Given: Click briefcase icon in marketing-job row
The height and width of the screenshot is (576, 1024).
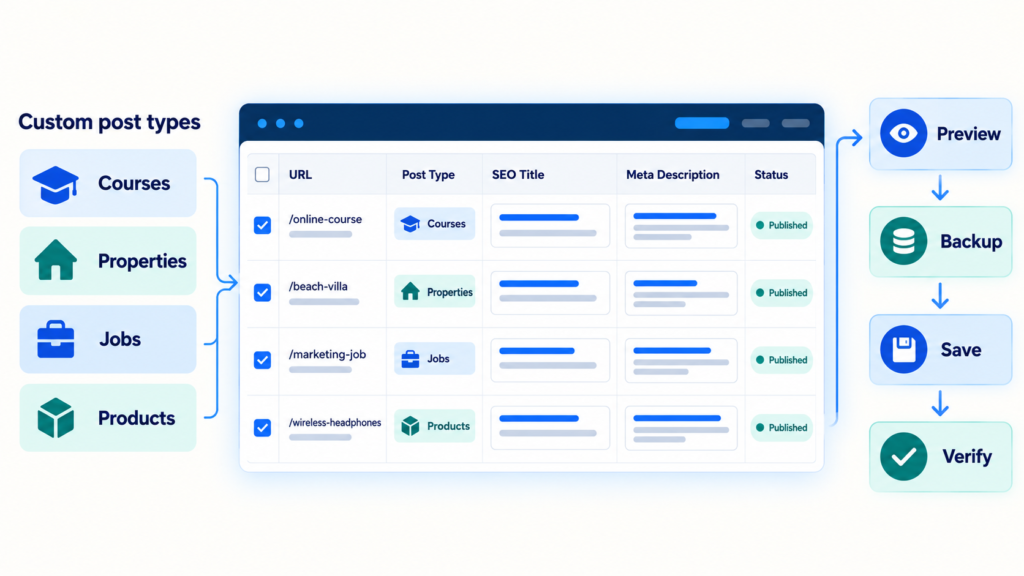Looking at the screenshot, I should tap(410, 359).
